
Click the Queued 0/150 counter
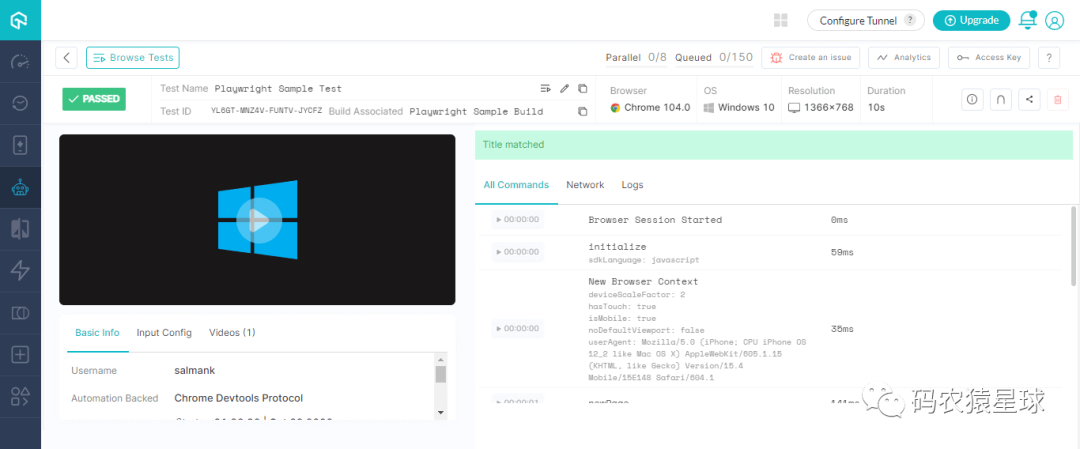pyautogui.click(x=714, y=58)
